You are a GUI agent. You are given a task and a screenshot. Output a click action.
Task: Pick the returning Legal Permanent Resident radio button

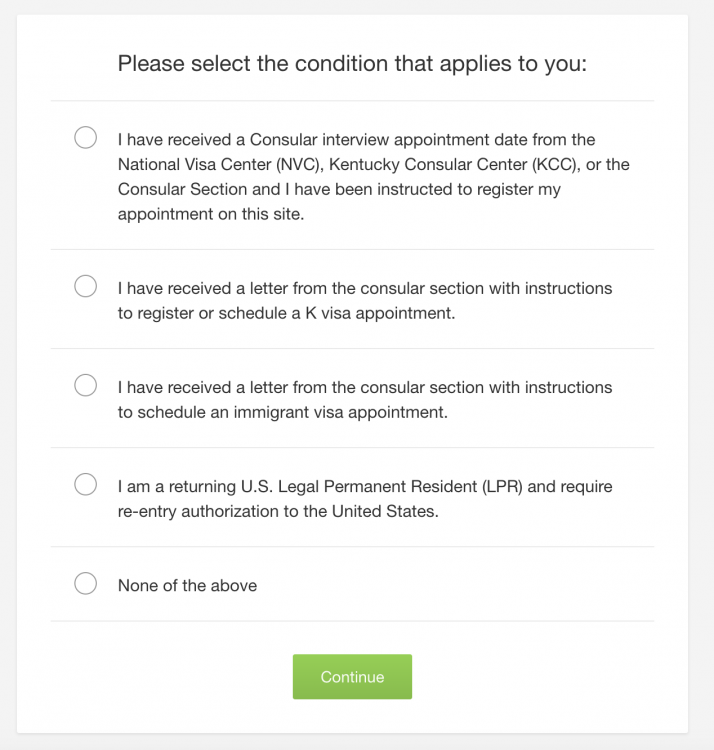86,485
